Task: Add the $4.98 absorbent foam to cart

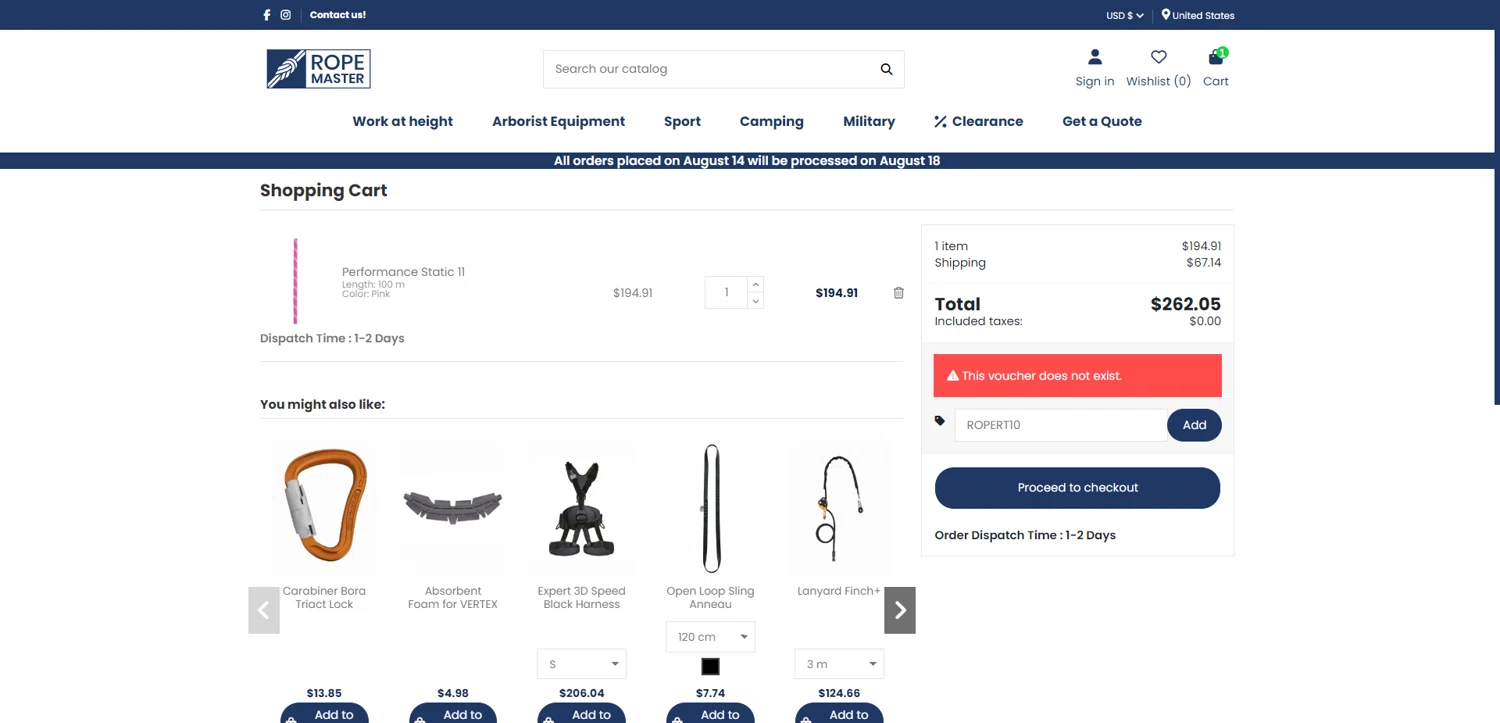Action: (x=453, y=714)
